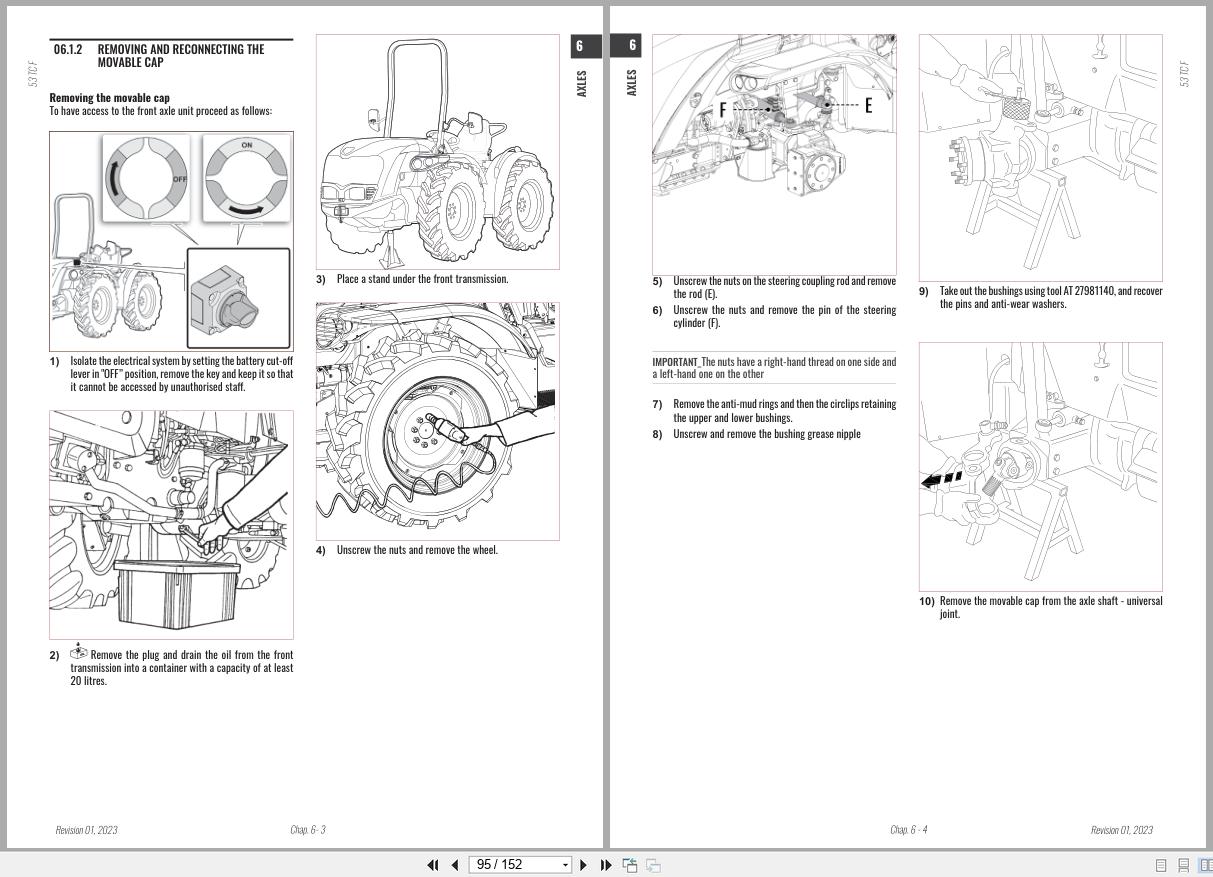Go to the previous page
Viewport: 1213px width, 877px height.
(455, 865)
